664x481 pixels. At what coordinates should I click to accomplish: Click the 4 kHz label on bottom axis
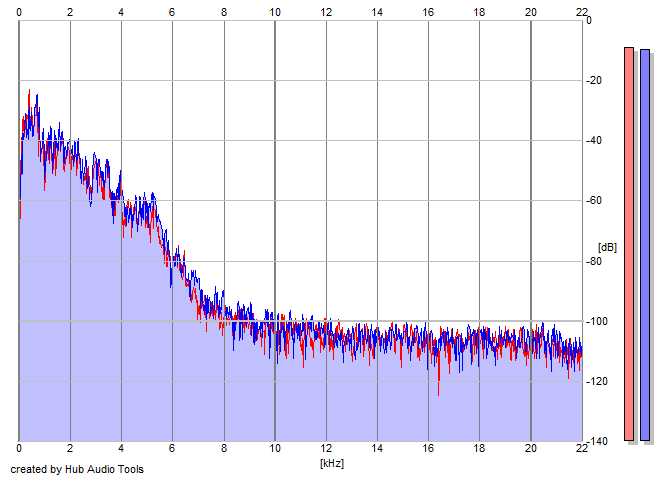tap(121, 448)
